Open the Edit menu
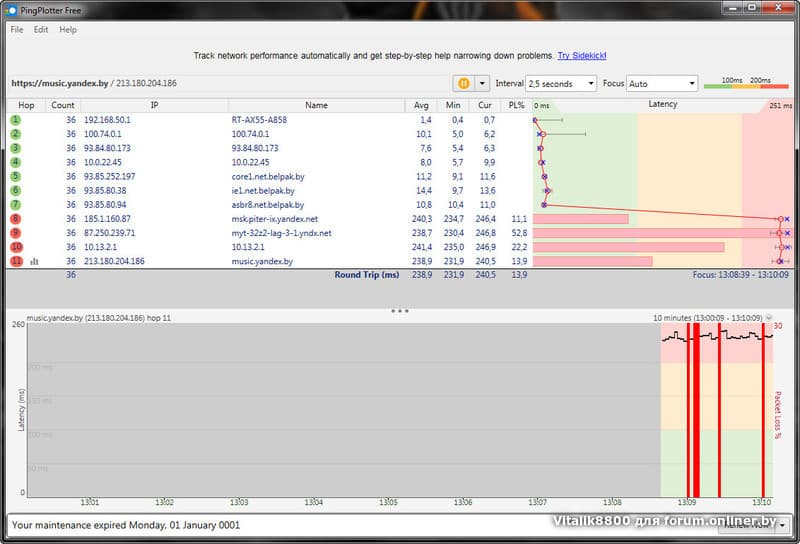 41,30
